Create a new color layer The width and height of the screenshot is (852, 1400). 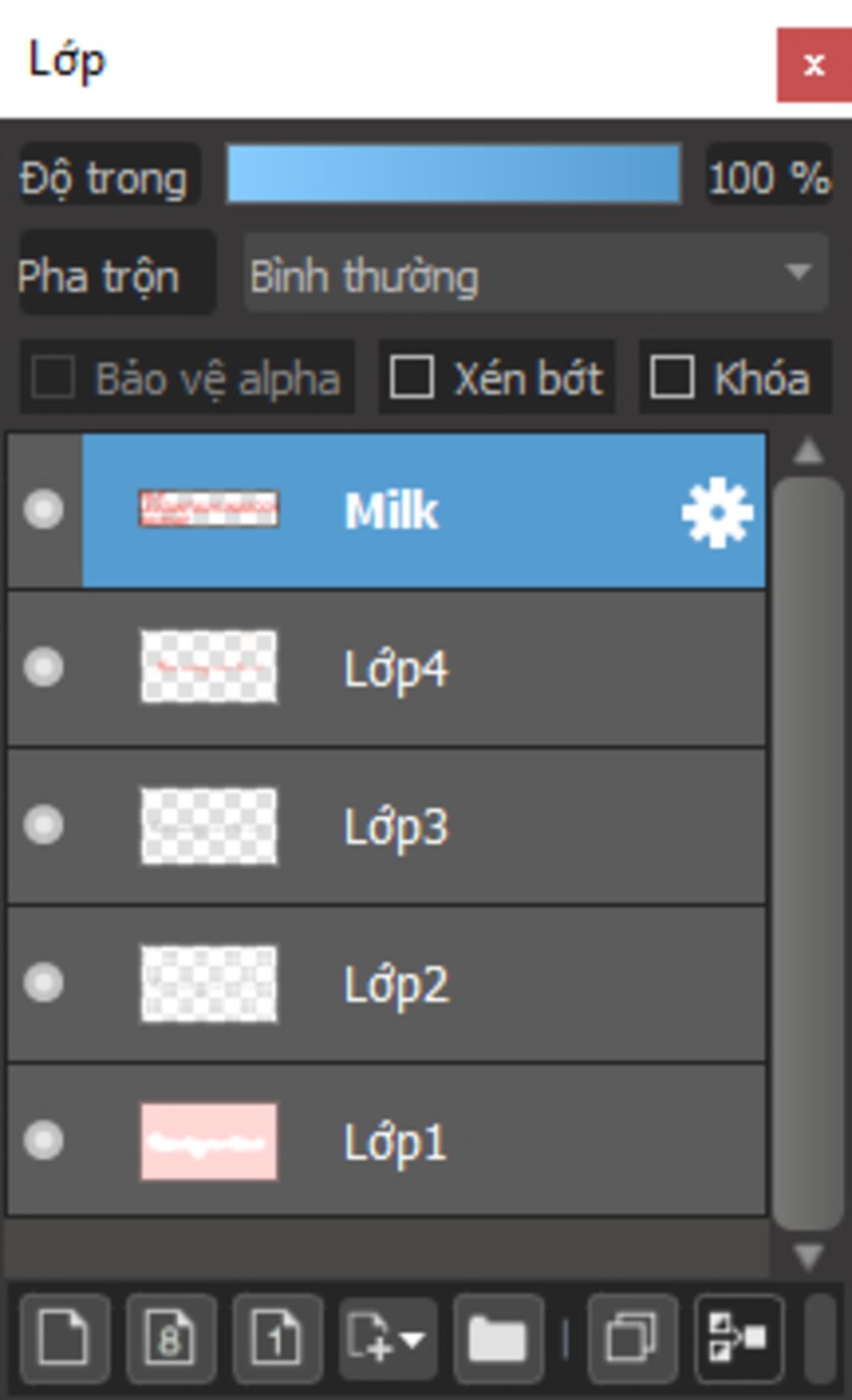pyautogui.click(x=64, y=1338)
